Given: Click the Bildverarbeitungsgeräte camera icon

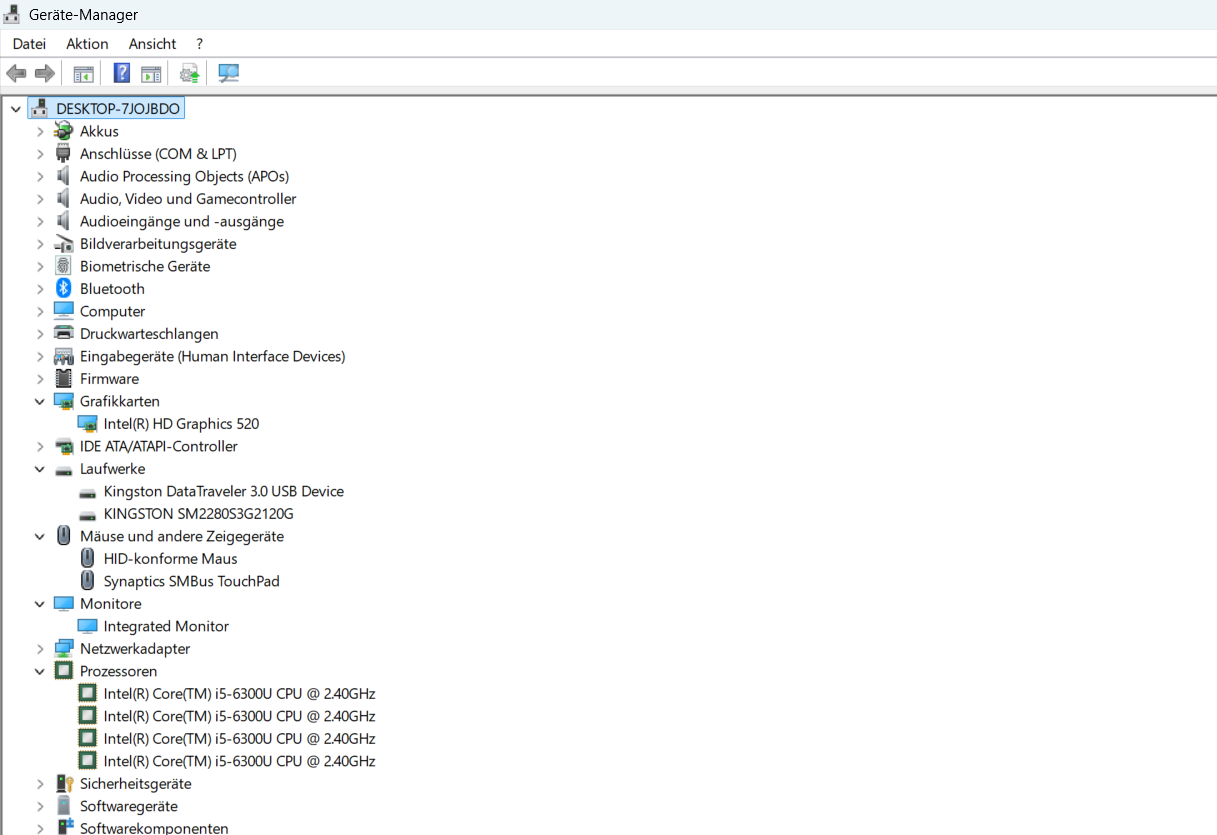Looking at the screenshot, I should [64, 243].
